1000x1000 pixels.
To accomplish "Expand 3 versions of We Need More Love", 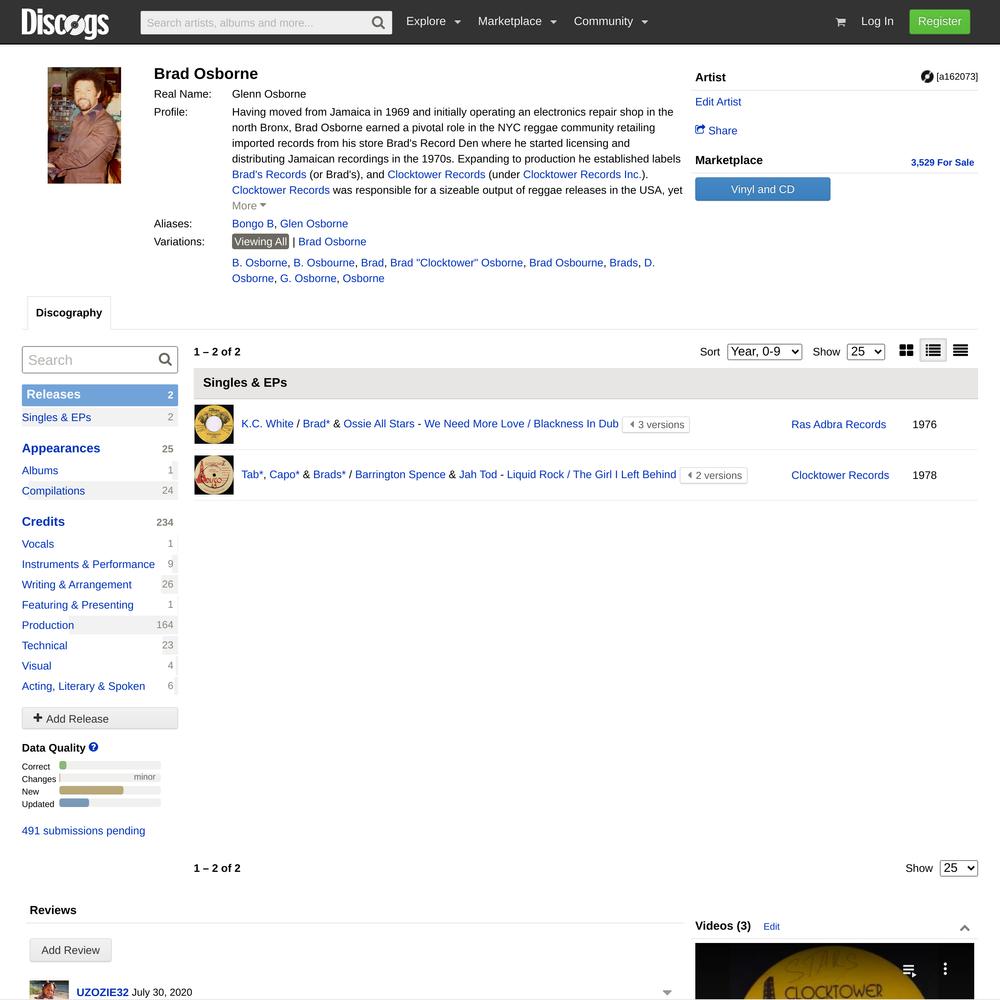I will 656,425.
